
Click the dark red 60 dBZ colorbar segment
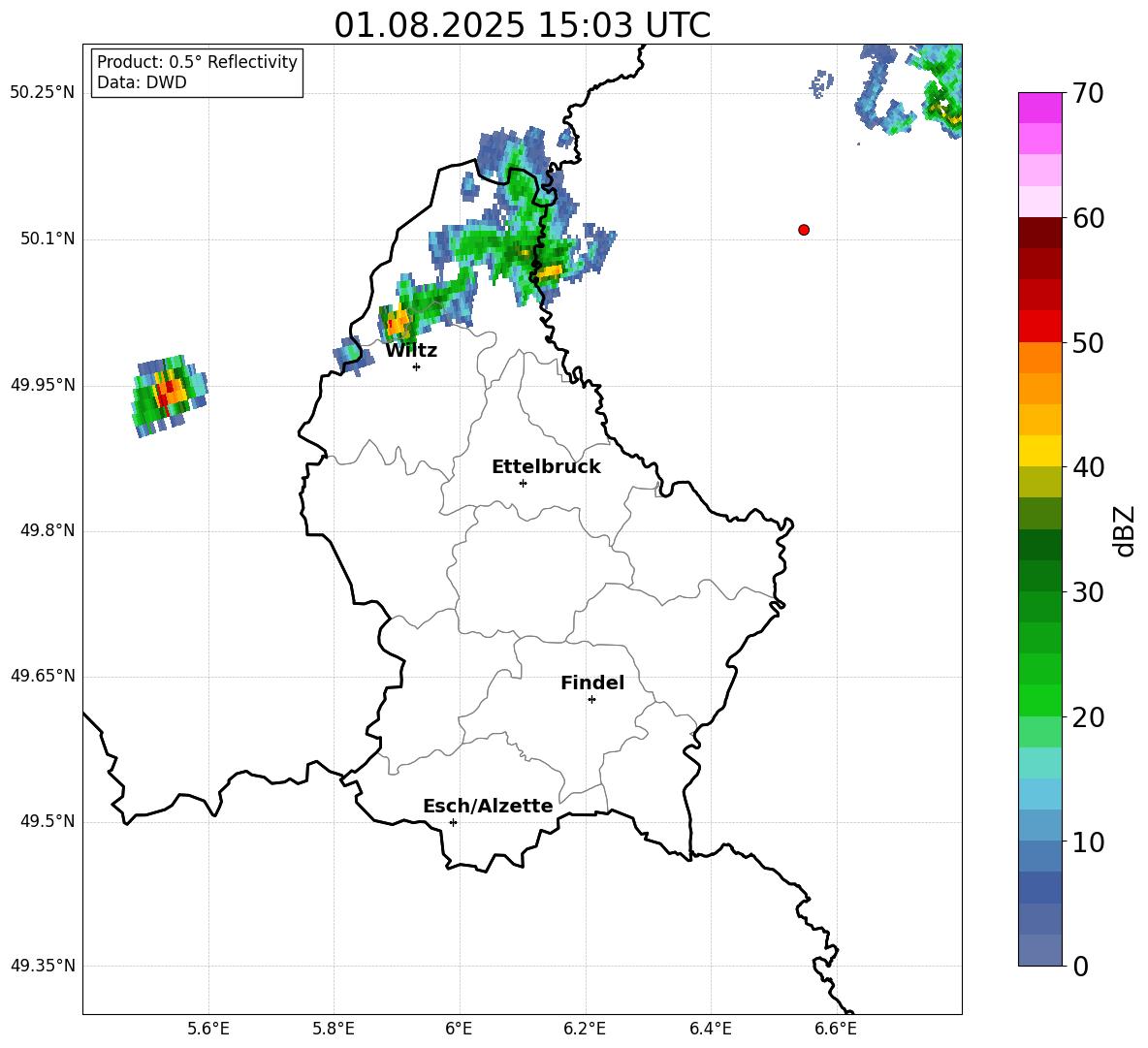pos(1040,232)
